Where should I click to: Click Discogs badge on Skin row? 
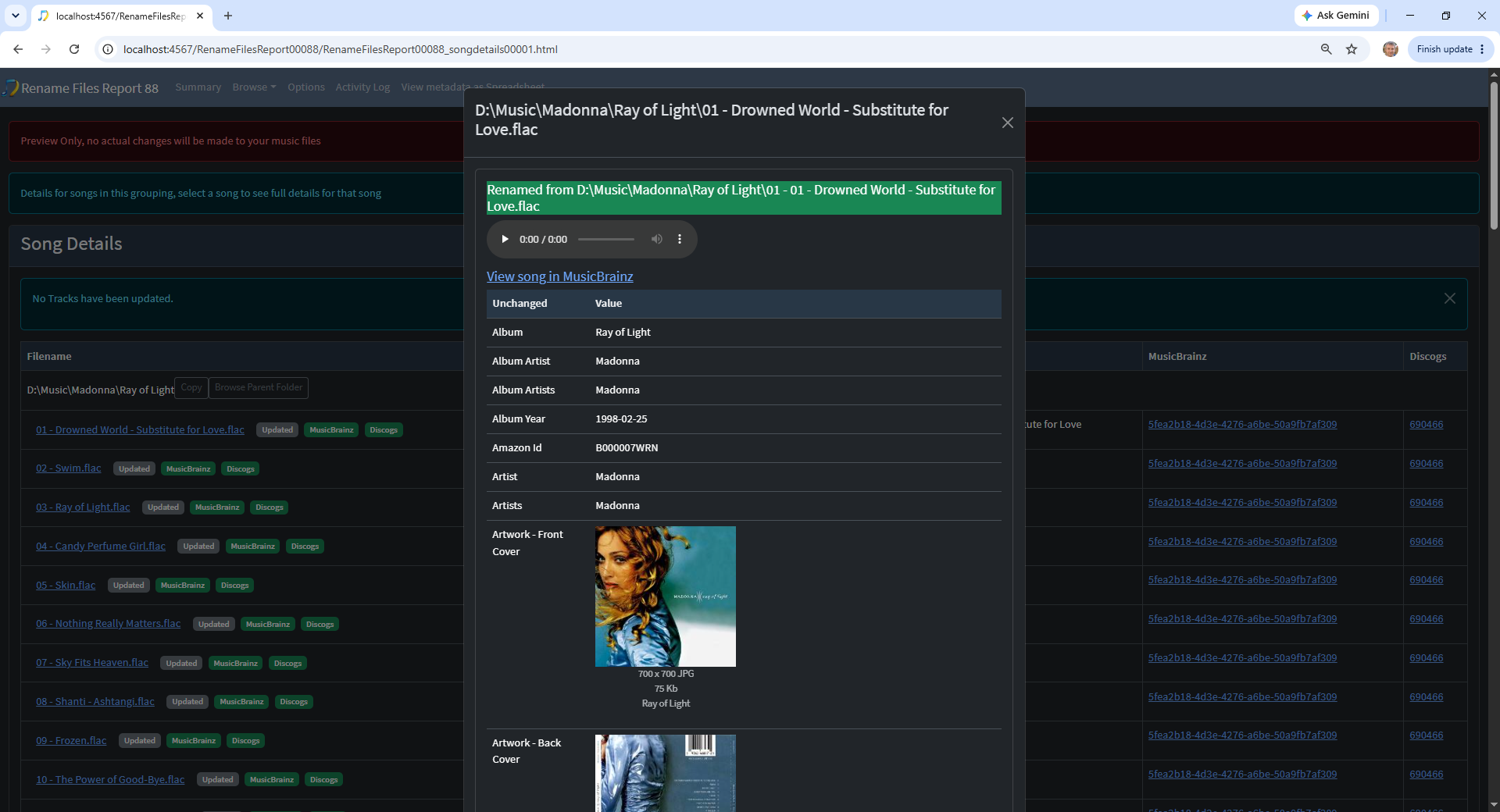tap(234, 586)
